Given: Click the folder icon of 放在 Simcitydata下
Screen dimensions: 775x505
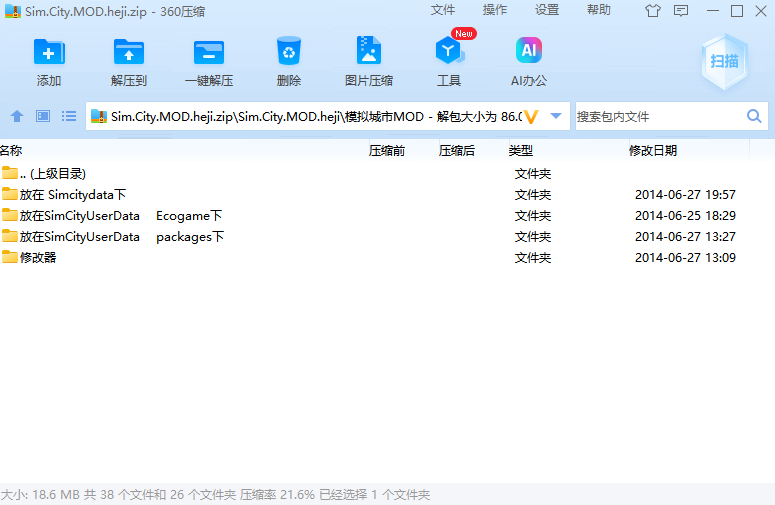Looking at the screenshot, I should (x=9, y=194).
